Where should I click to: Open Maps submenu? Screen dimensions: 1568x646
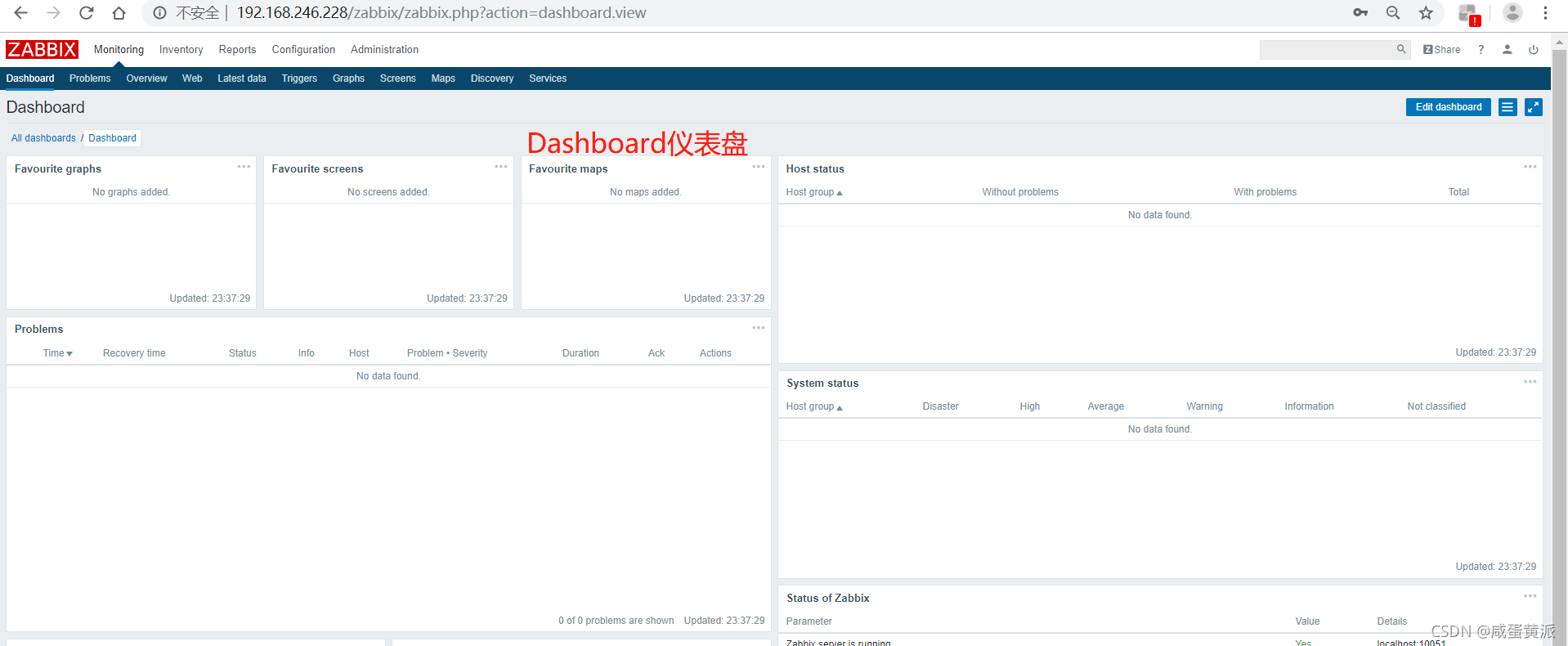443,79
